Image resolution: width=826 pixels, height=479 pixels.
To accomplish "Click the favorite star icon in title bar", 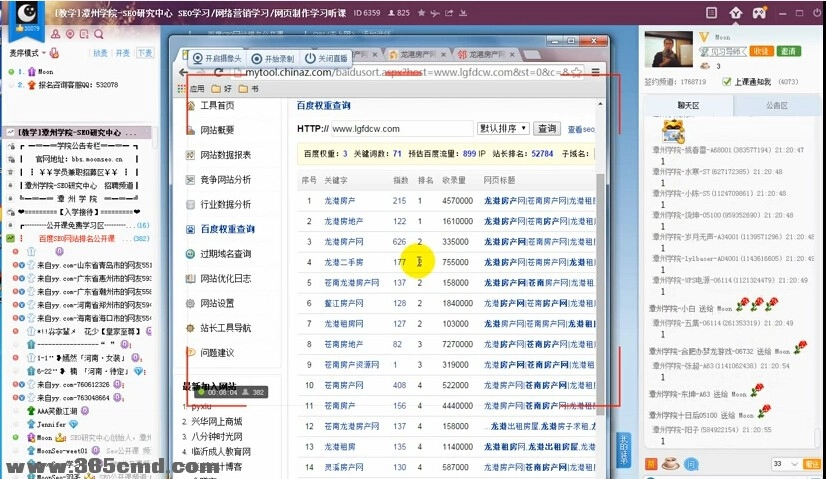I will pyautogui.click(x=421, y=13).
